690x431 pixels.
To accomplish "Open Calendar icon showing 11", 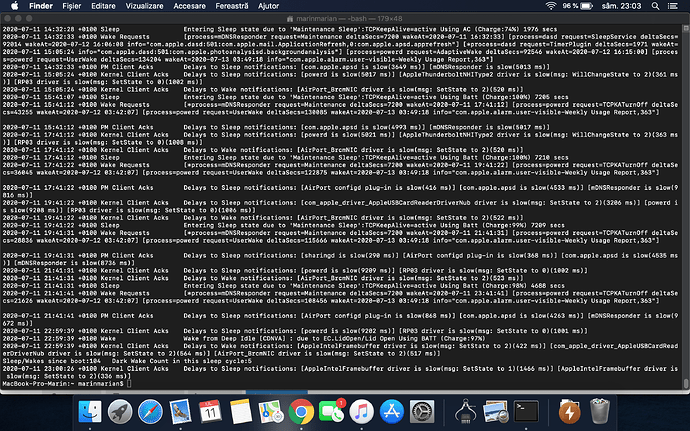I will (x=211, y=410).
